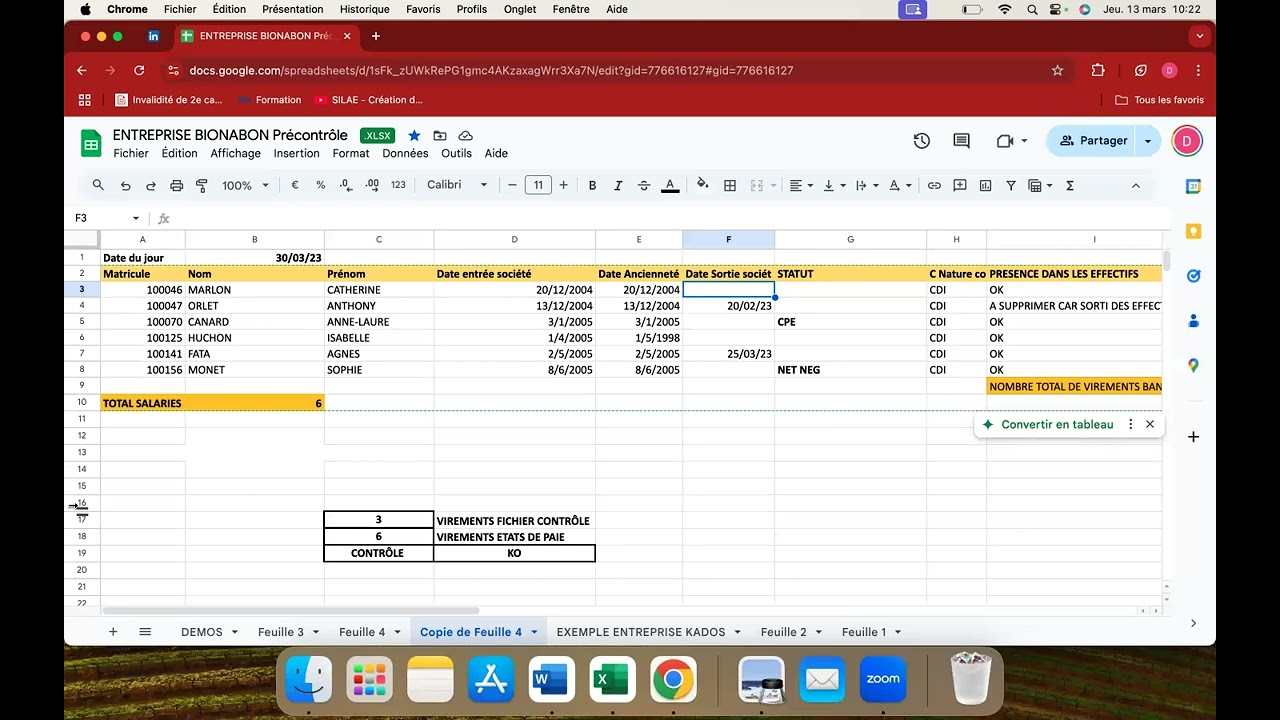Decrease the font size
Screen dimensions: 1280x720
[512, 185]
